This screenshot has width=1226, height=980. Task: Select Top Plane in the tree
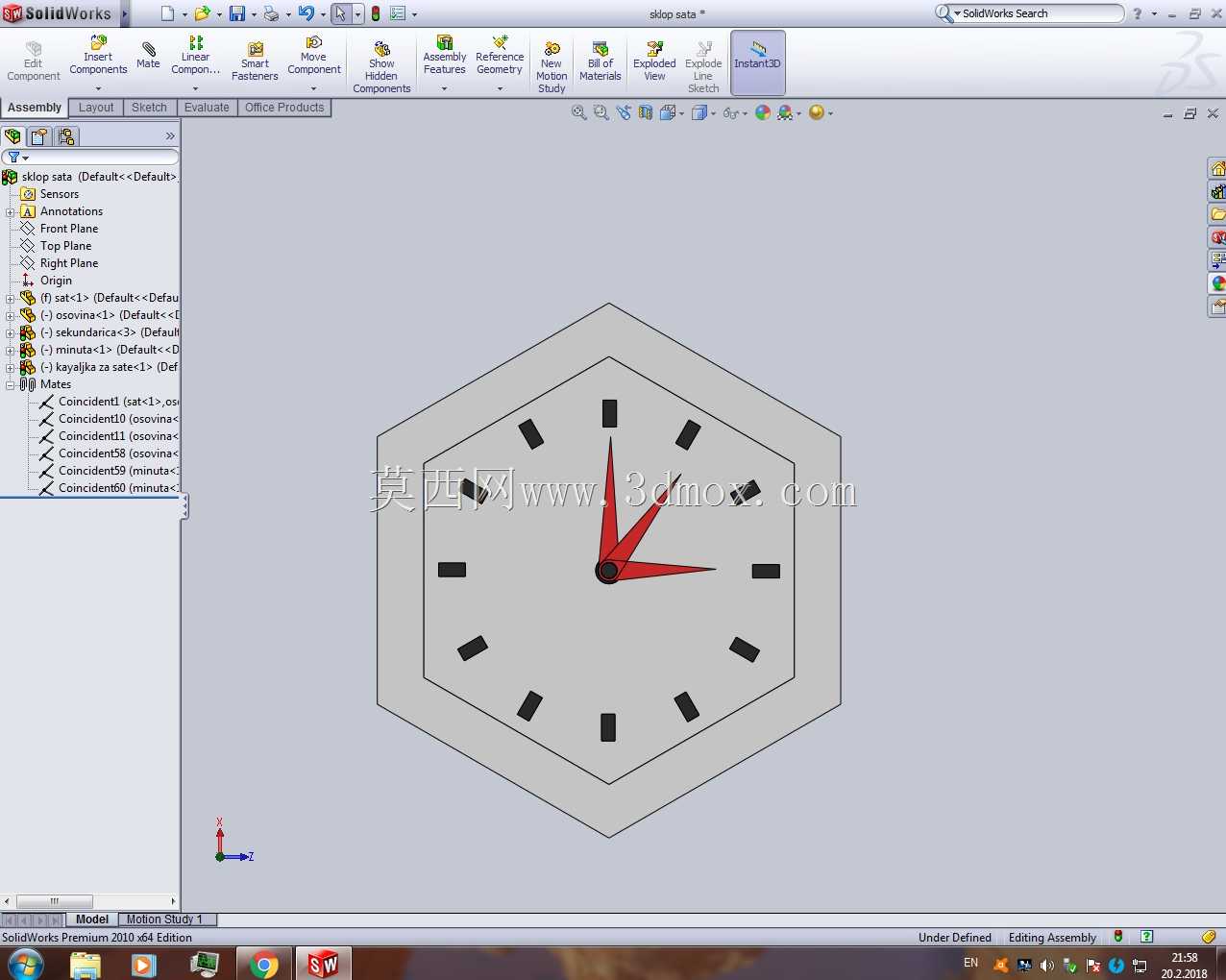tap(65, 246)
